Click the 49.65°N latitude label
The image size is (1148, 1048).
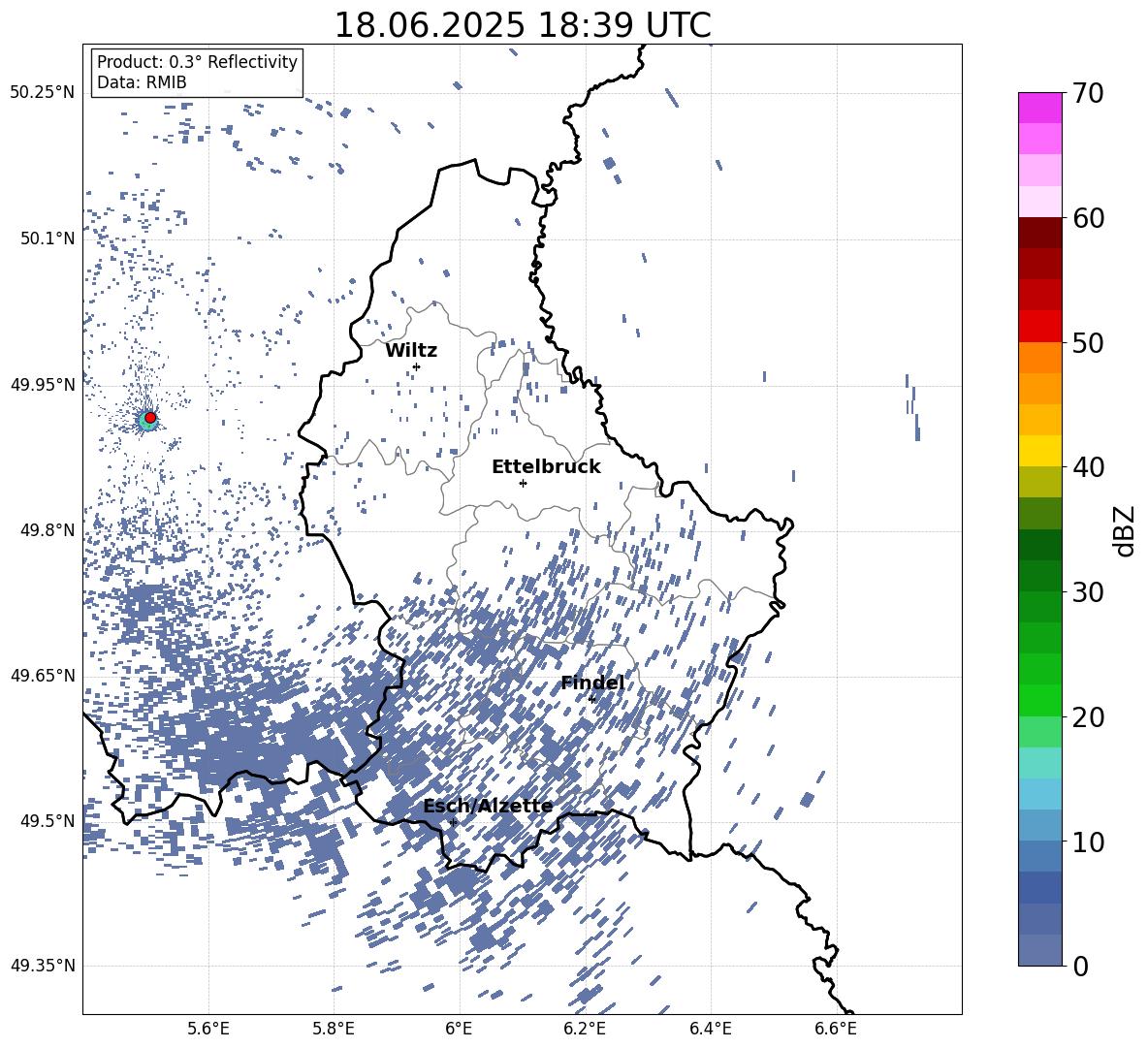point(43,675)
